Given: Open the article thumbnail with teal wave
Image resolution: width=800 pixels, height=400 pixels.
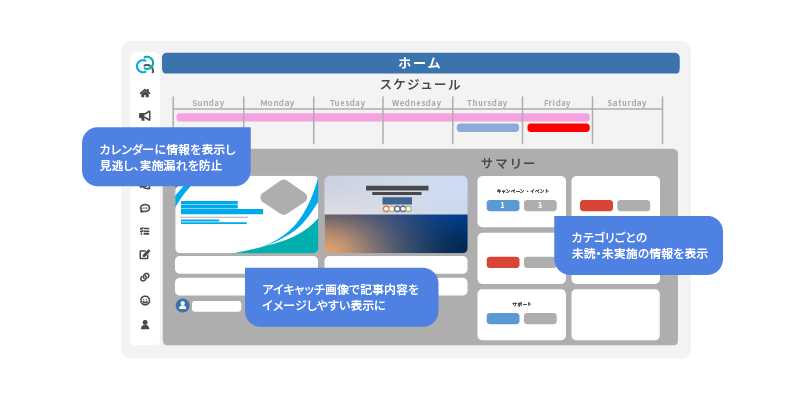Looking at the screenshot, I should (x=246, y=215).
